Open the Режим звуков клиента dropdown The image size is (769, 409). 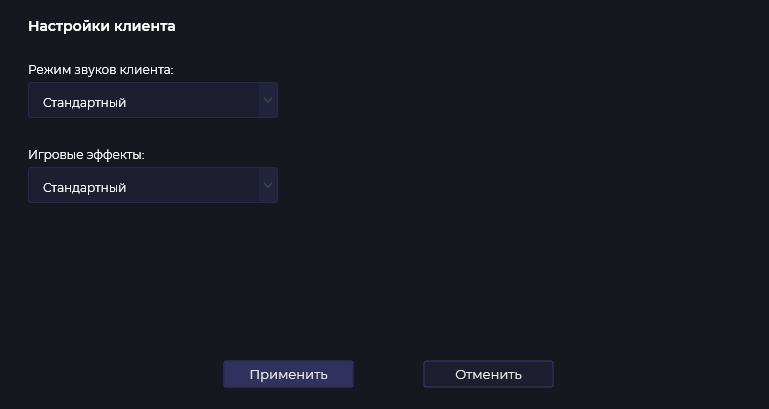152,101
